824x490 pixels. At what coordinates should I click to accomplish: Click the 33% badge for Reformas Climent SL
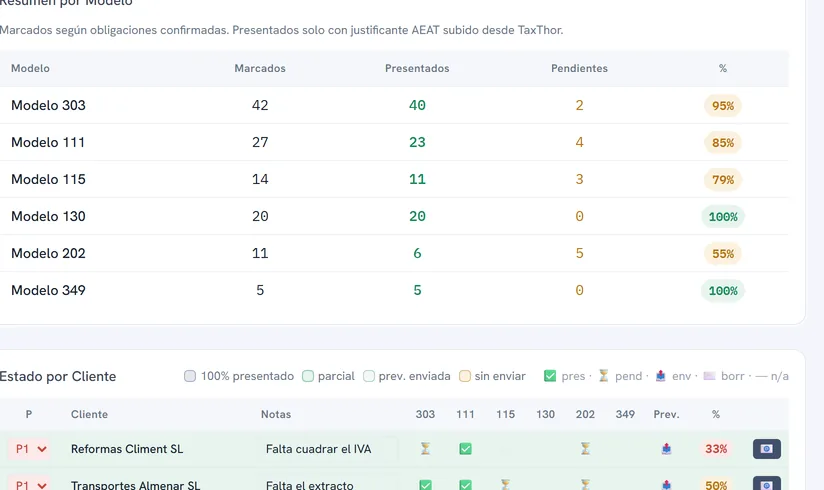coord(716,449)
